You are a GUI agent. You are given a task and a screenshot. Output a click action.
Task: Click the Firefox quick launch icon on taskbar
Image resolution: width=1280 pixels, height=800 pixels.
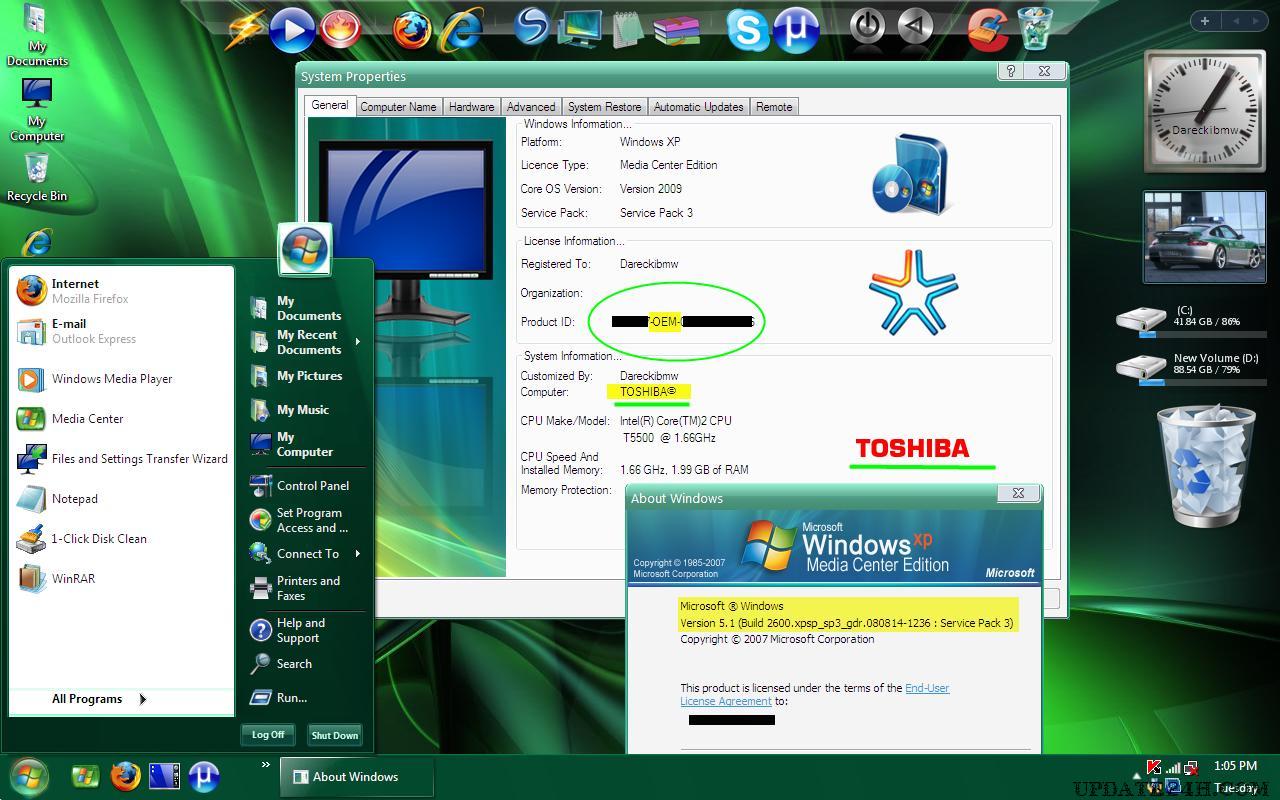[x=125, y=776]
